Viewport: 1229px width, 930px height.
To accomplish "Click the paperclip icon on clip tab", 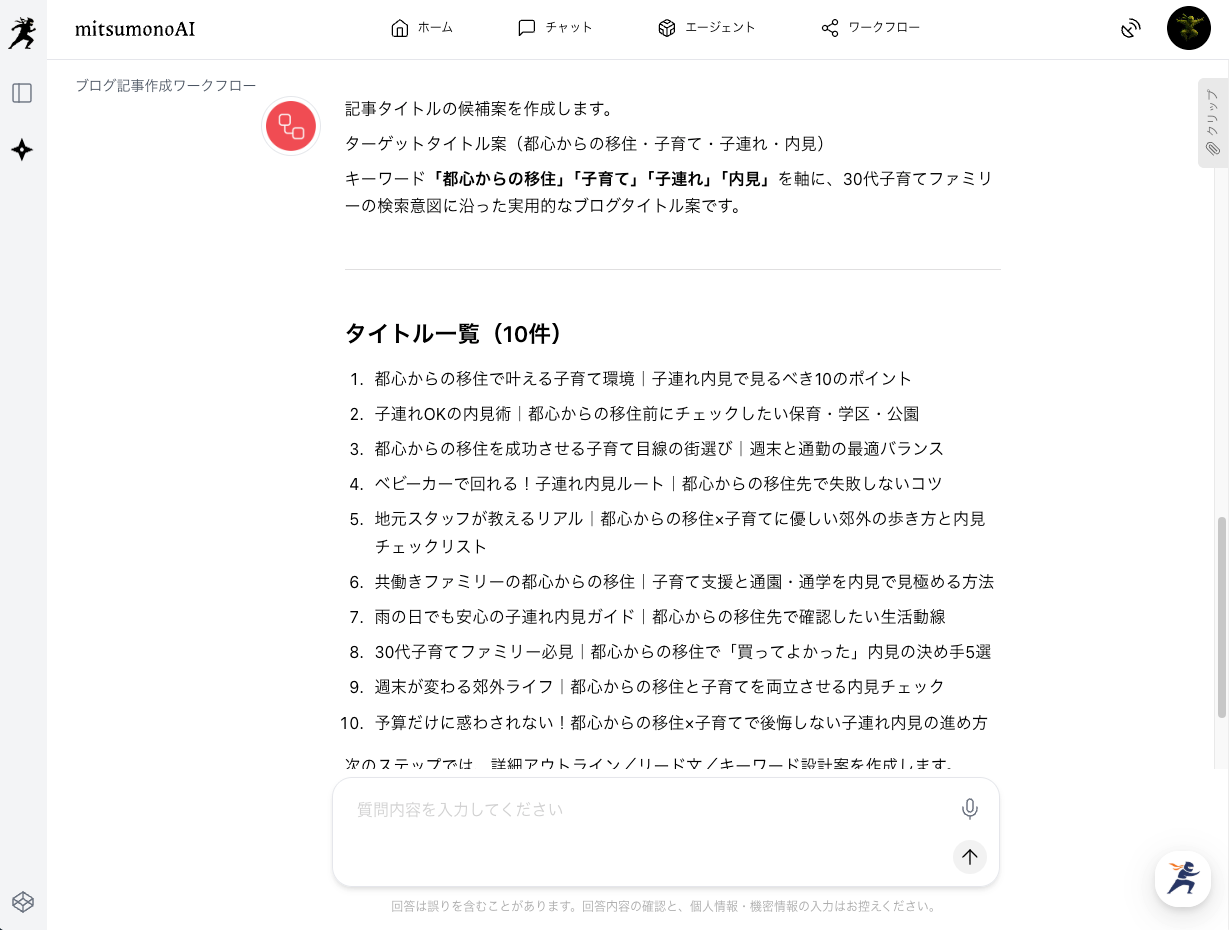I will coord(1212,149).
